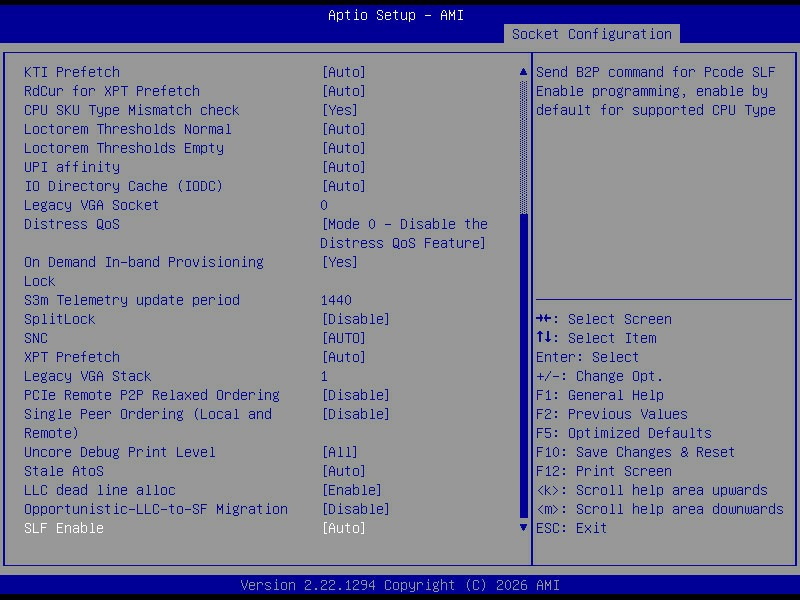Screen dimensions: 800x600
Task: Open KTI Prefetch [Auto] option
Action: point(343,72)
